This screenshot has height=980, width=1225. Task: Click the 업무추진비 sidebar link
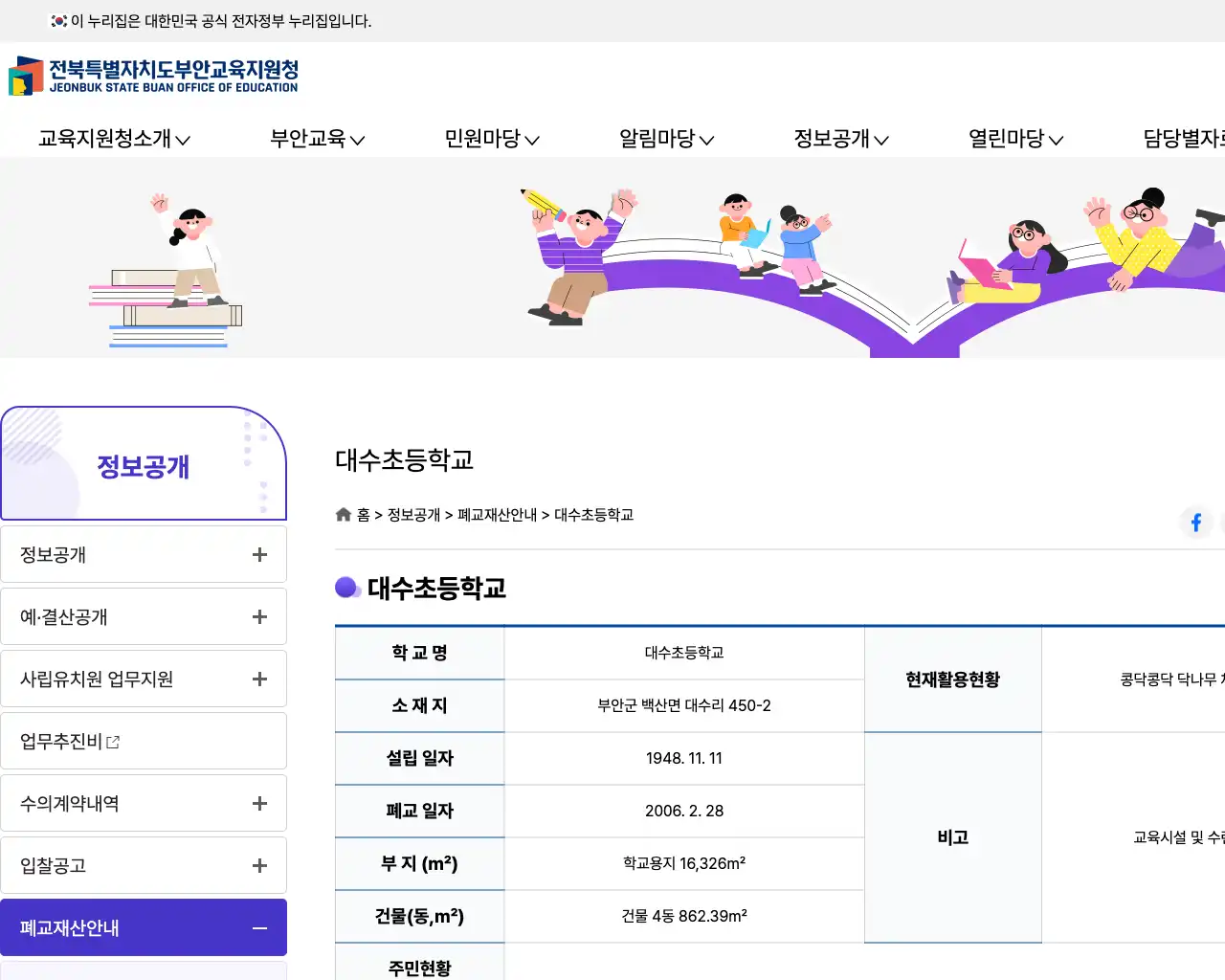[61, 742]
